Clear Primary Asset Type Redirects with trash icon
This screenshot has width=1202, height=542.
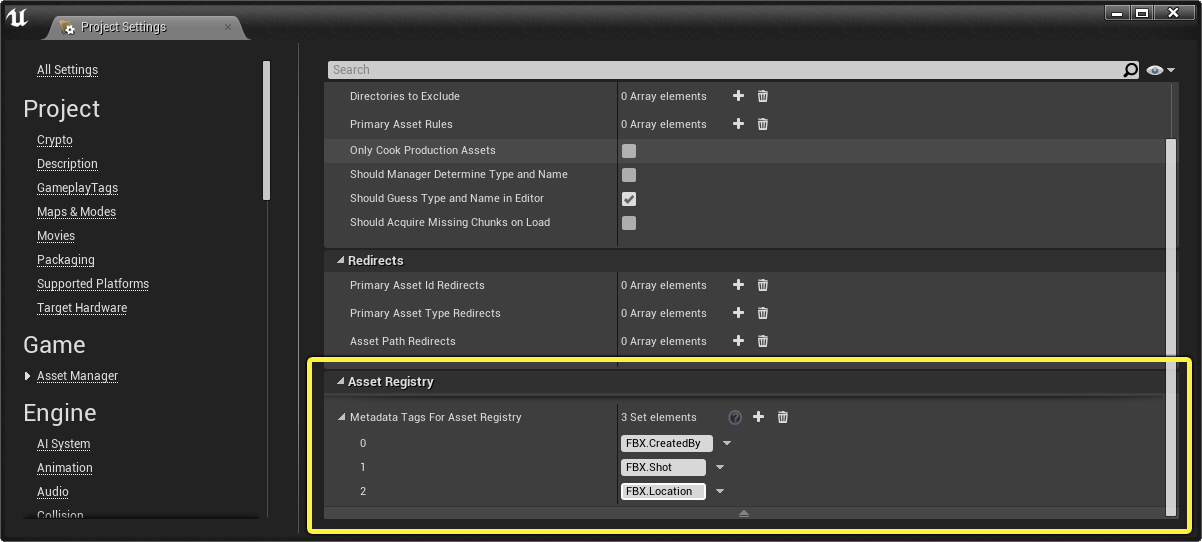(763, 313)
